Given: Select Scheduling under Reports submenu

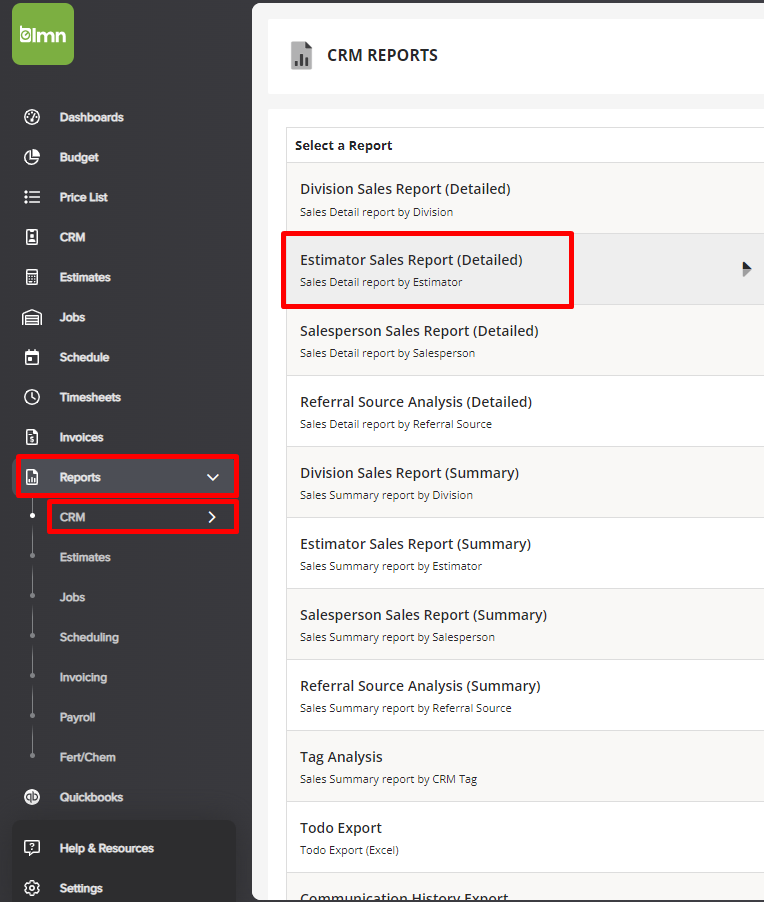Looking at the screenshot, I should pyautogui.click(x=89, y=637).
